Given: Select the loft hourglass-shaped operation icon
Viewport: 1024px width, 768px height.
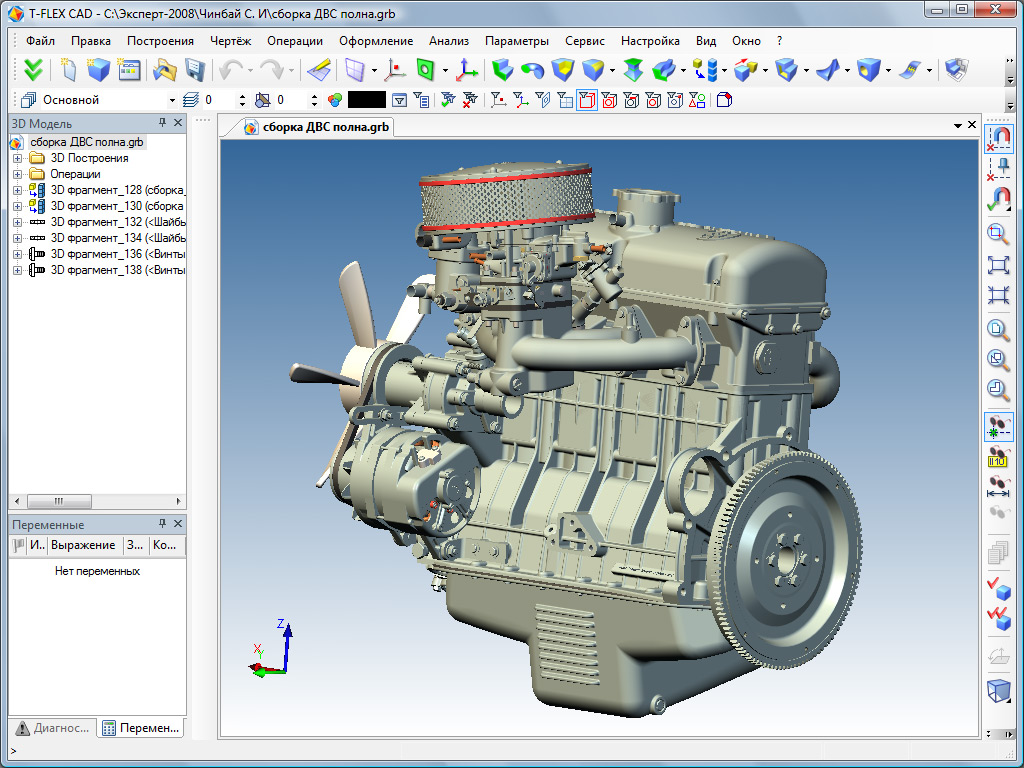Looking at the screenshot, I should pos(633,69).
